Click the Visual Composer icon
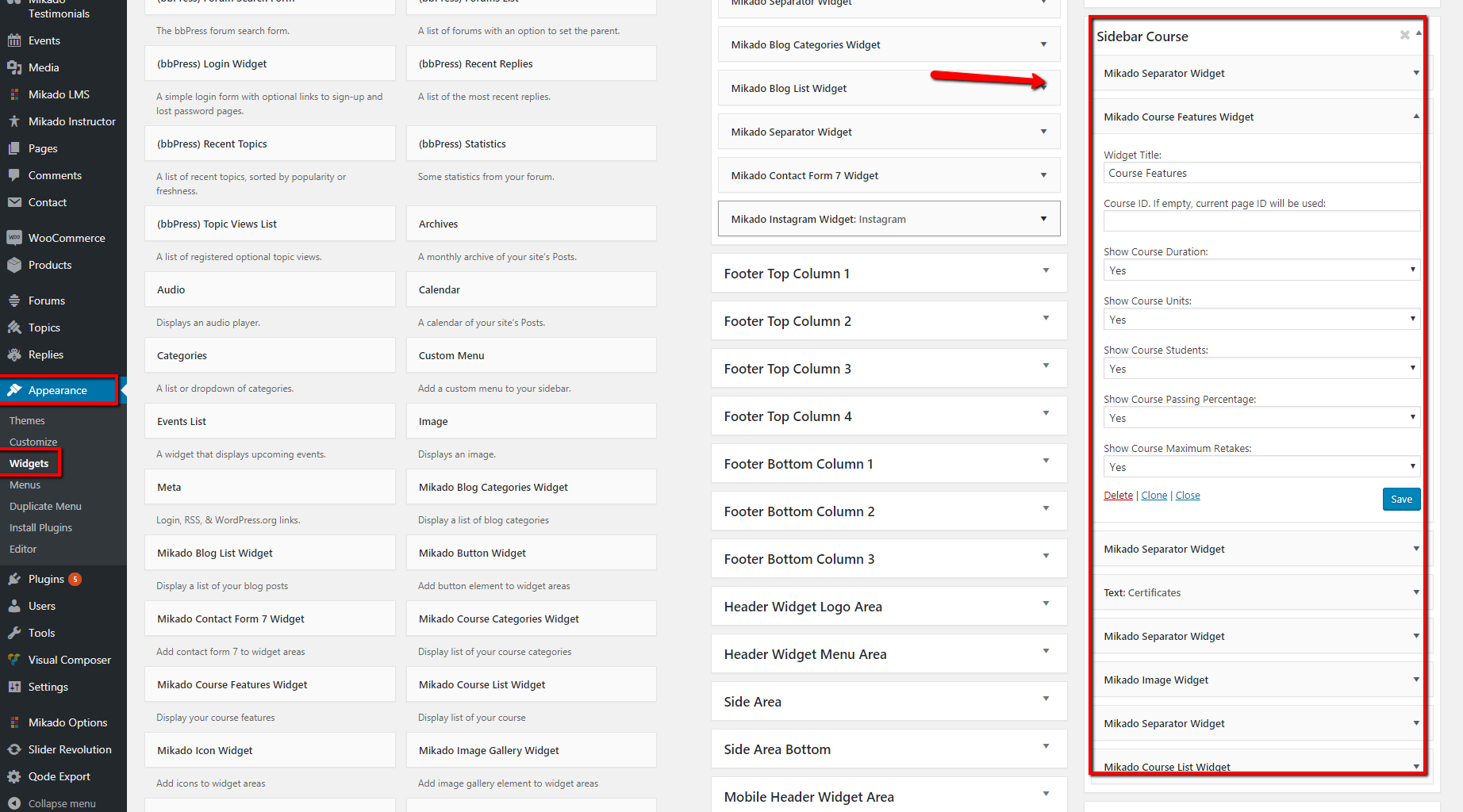This screenshot has width=1463, height=812. (x=14, y=660)
